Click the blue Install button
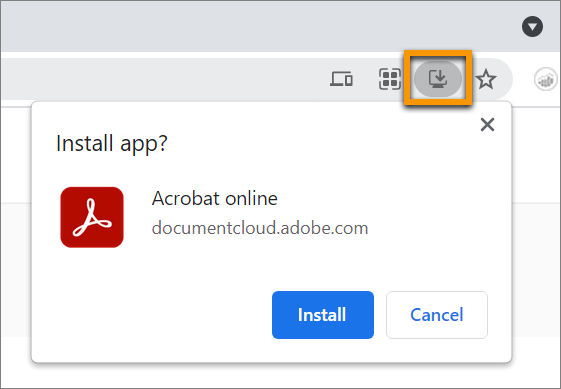Screen dimensions: 561x389 coord(323,315)
